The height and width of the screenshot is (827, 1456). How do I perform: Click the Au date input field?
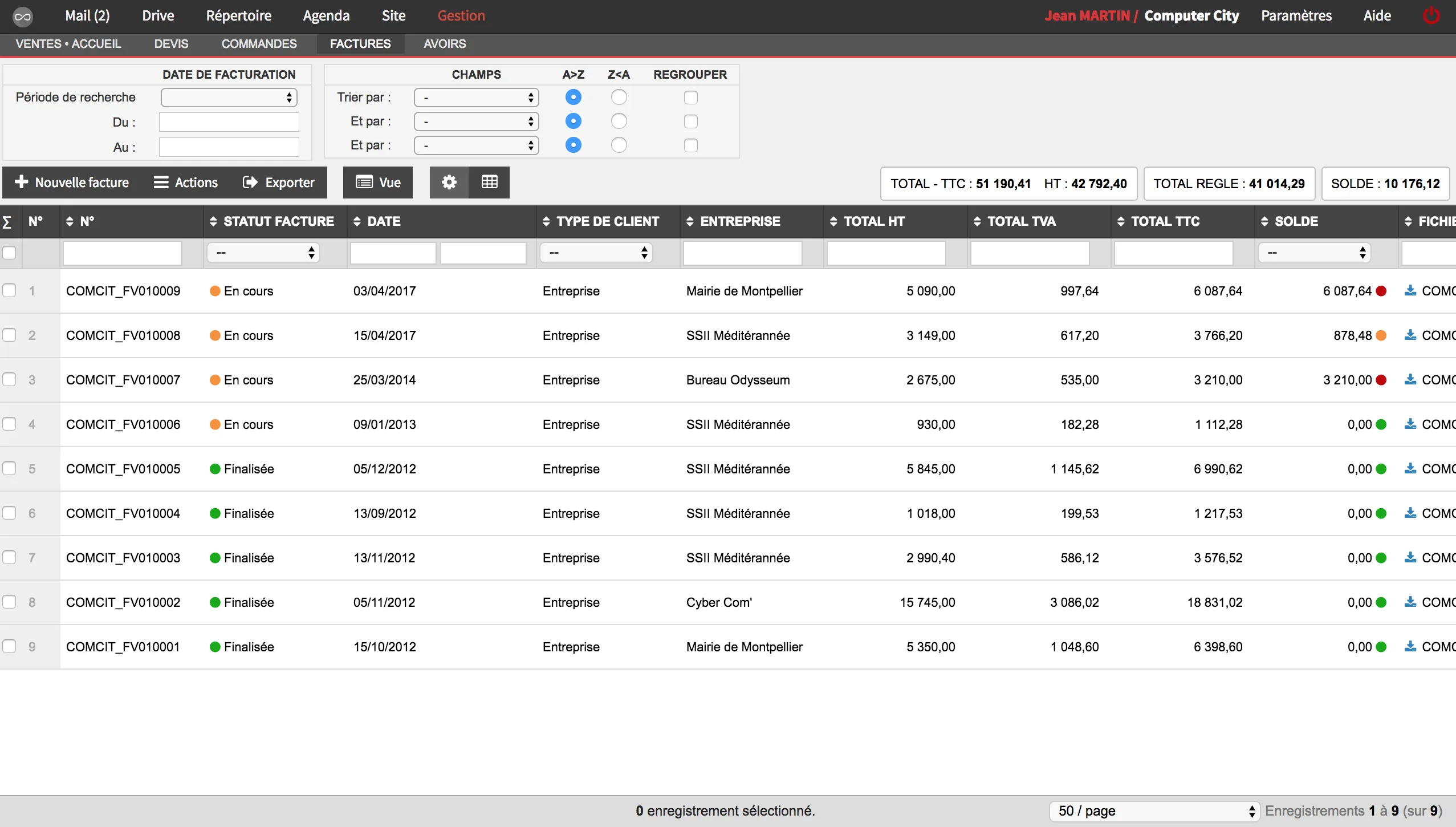coord(229,147)
